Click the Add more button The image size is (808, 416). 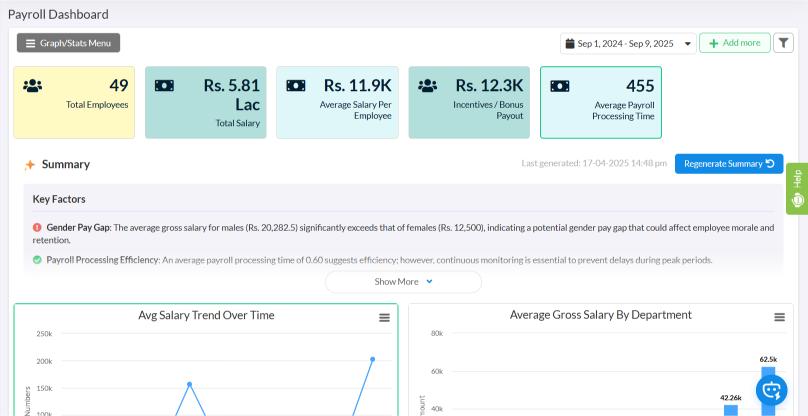tap(735, 43)
